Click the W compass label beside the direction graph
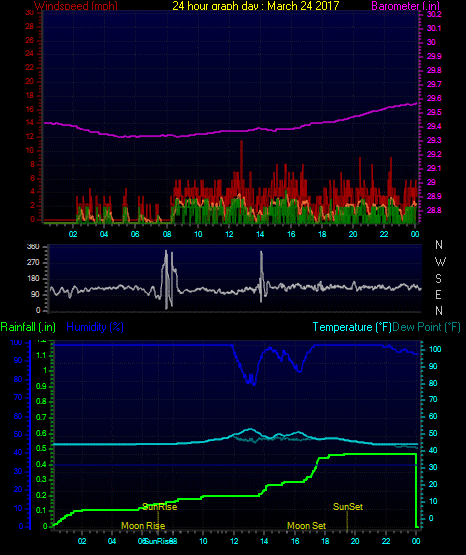Viewport: 466px width, 555px height. coord(440,262)
